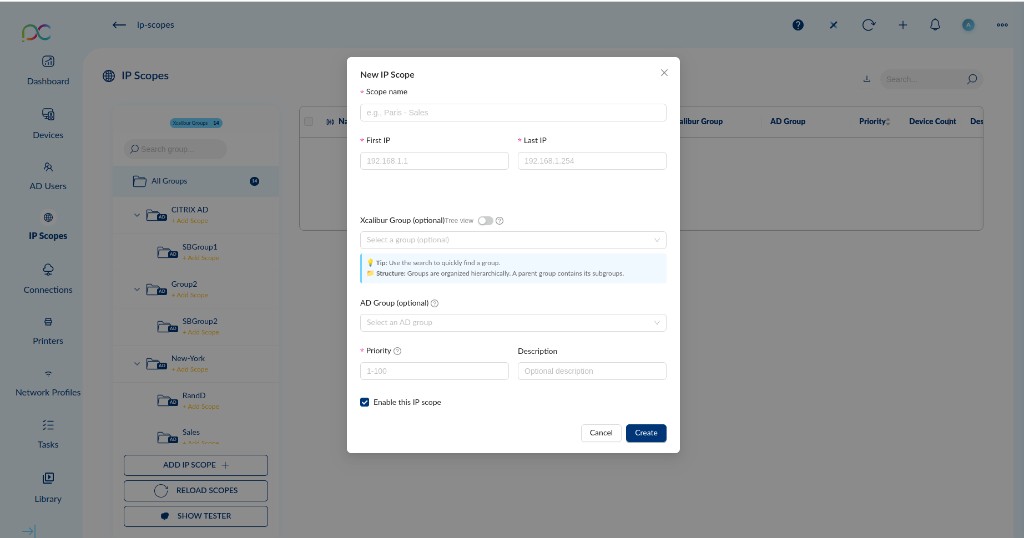Collapse the New-York tree chevron
Screen dimensions: 1024x538
click(136, 364)
